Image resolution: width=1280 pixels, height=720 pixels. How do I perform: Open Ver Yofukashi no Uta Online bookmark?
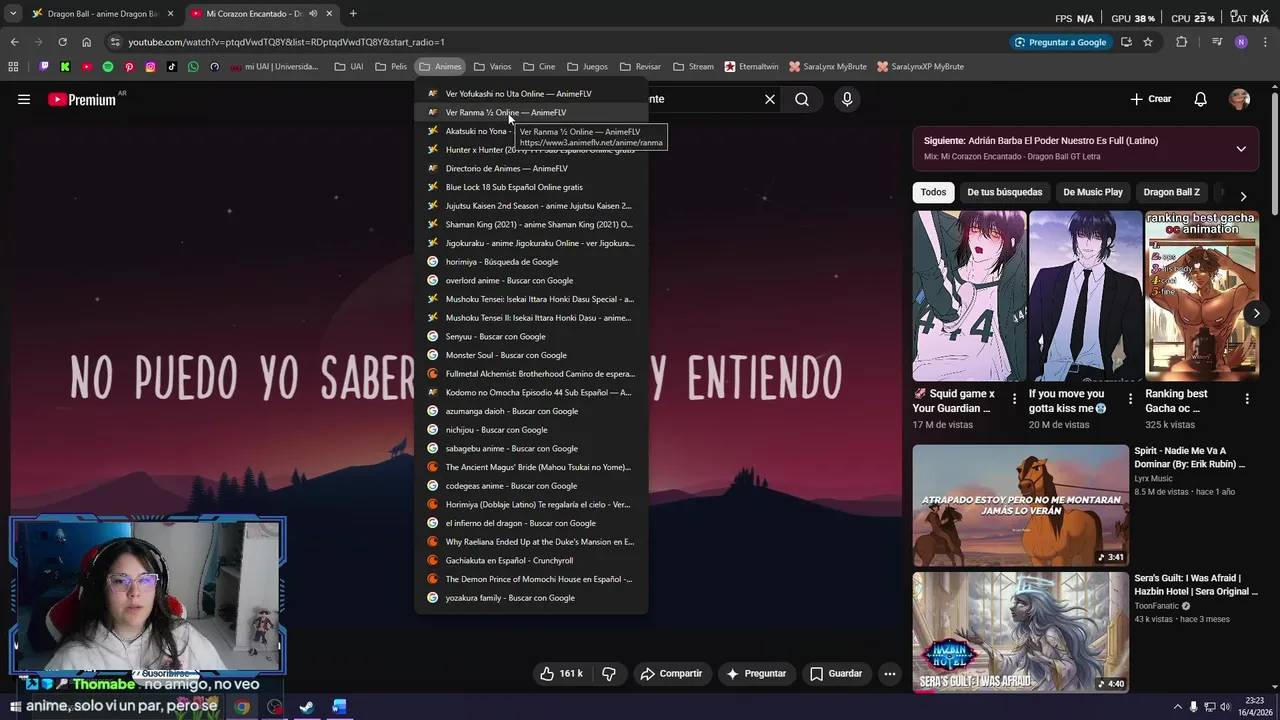[531, 94]
